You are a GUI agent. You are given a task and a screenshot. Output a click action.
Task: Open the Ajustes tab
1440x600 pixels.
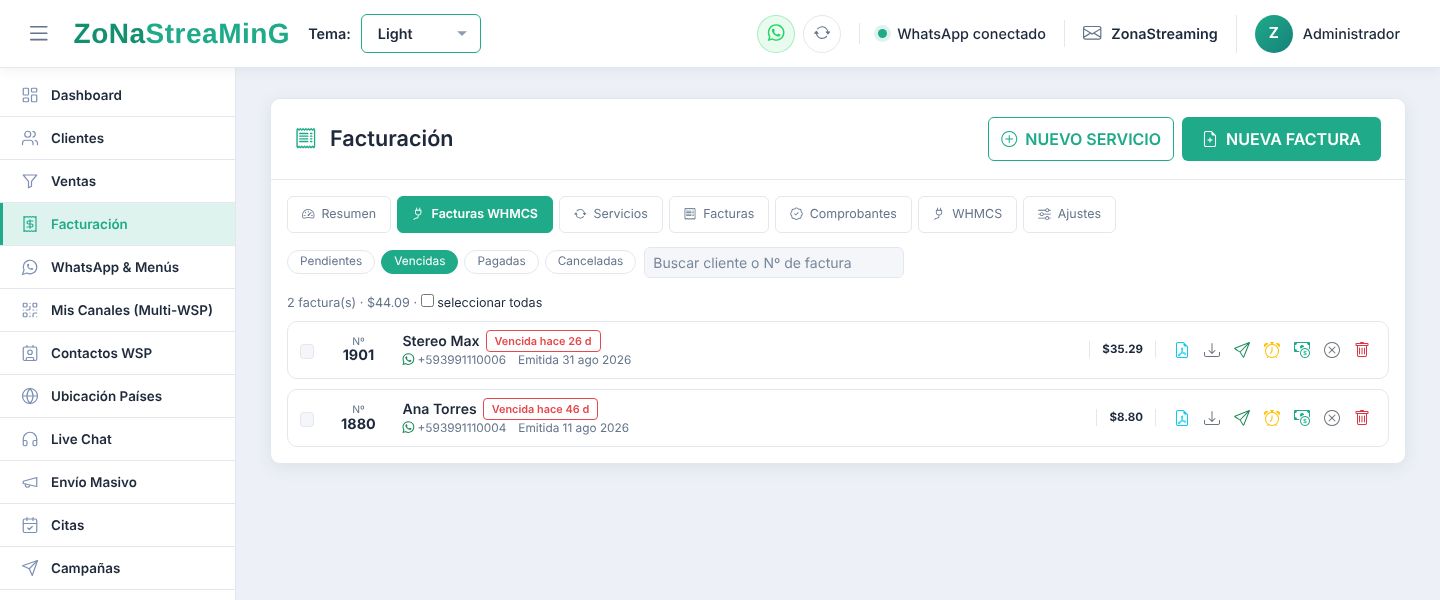pos(1069,214)
